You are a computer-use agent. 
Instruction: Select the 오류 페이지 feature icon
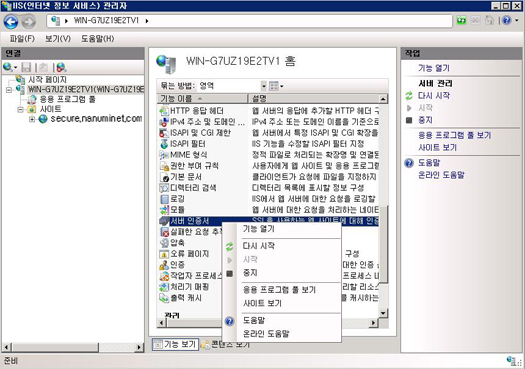click(164, 254)
